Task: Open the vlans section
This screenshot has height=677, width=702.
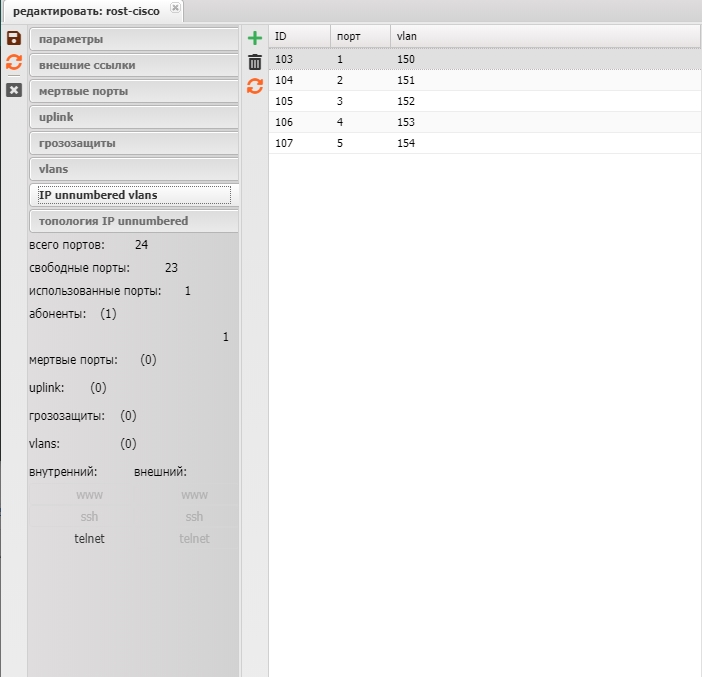Action: point(133,169)
